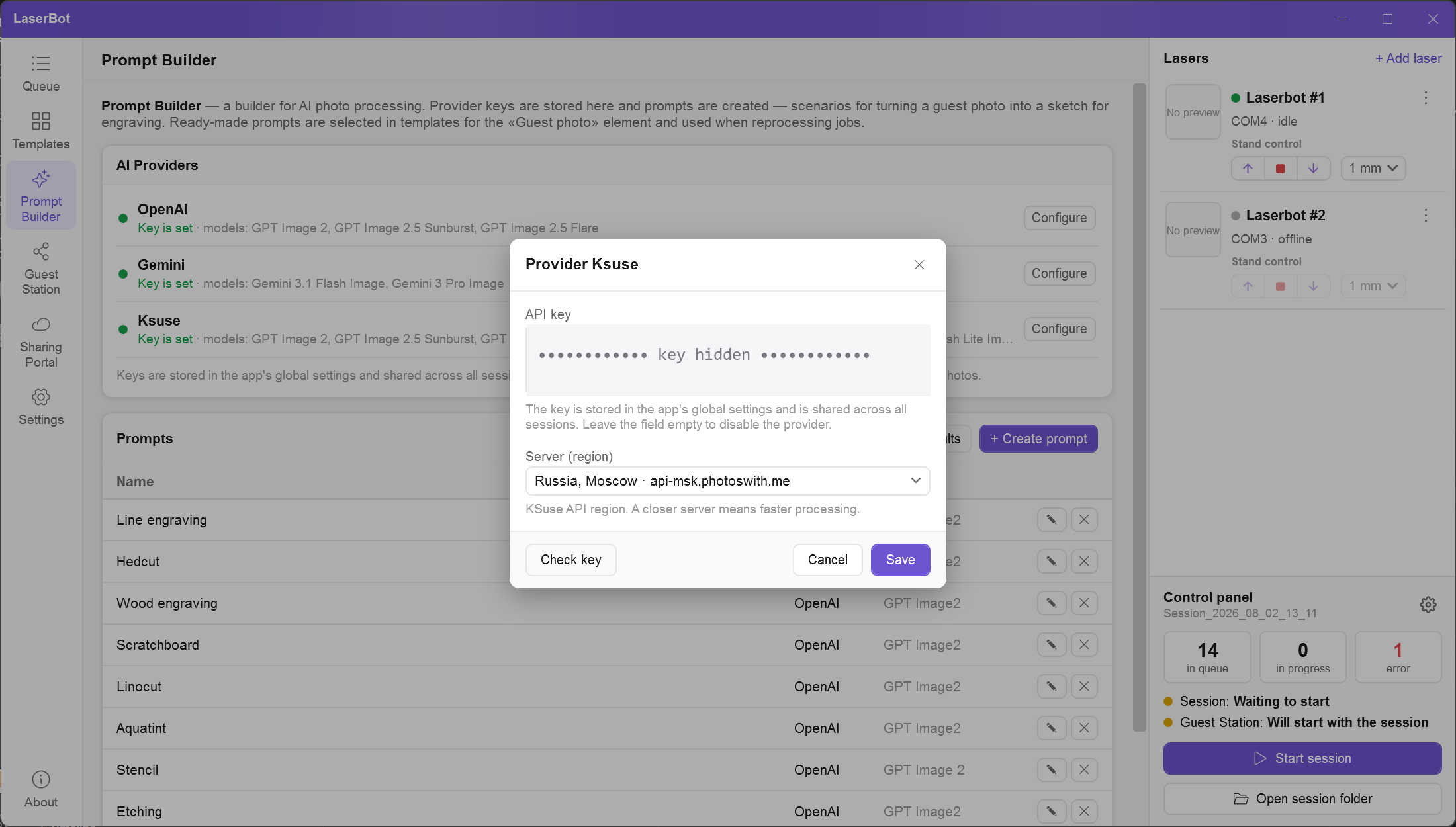
Task: Move Laserbot #1 stand down
Action: point(1313,169)
